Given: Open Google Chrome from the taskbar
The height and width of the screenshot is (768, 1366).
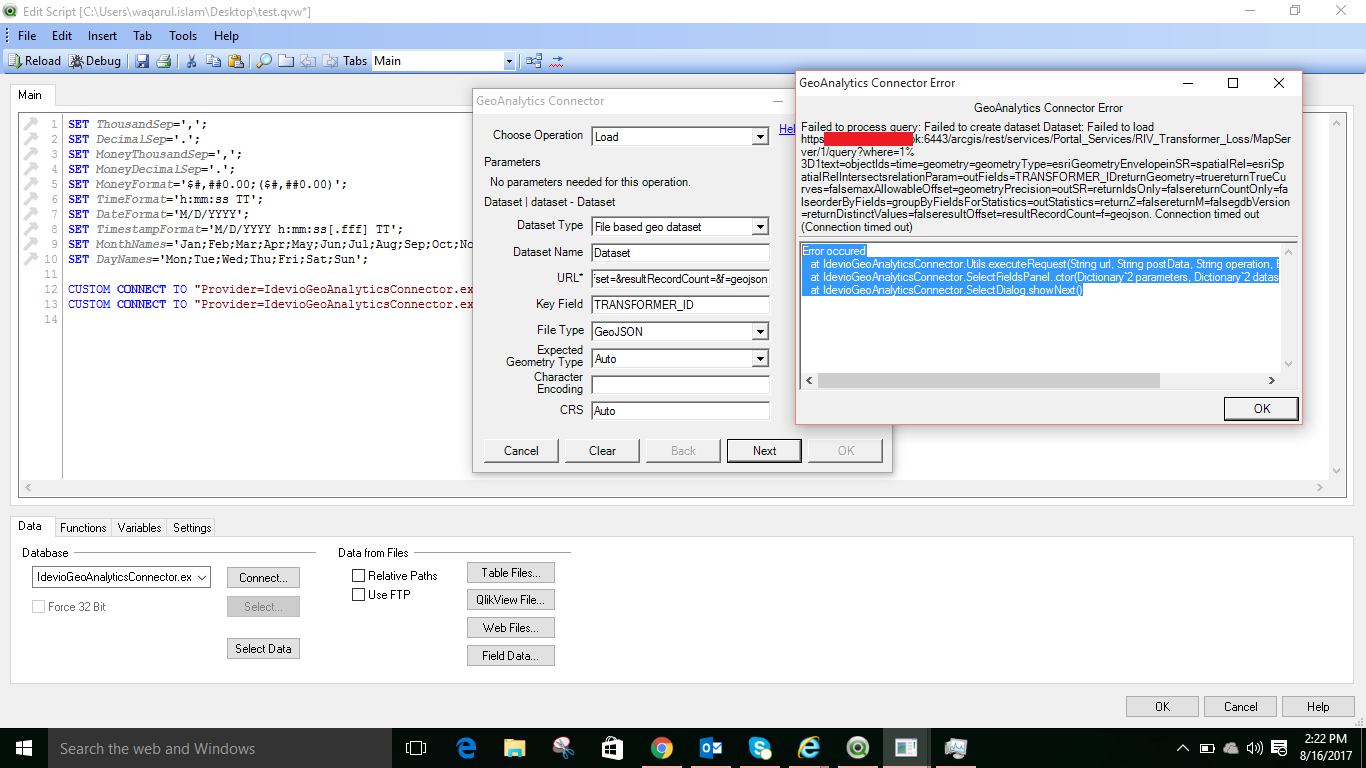Looking at the screenshot, I should pos(661,748).
